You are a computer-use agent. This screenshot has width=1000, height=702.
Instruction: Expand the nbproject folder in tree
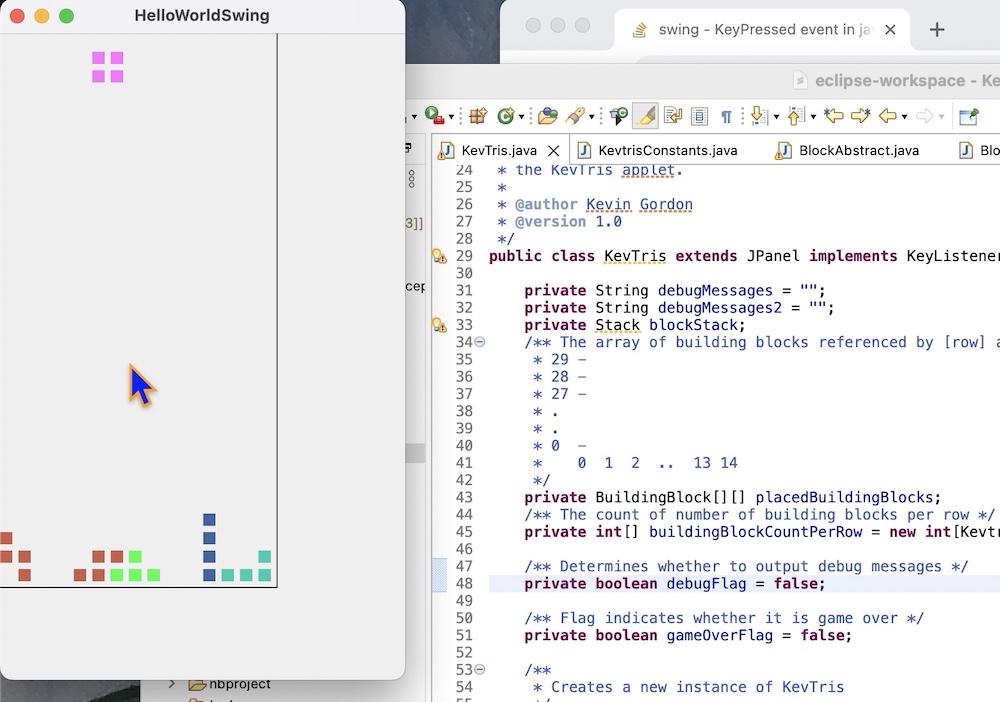[171, 684]
